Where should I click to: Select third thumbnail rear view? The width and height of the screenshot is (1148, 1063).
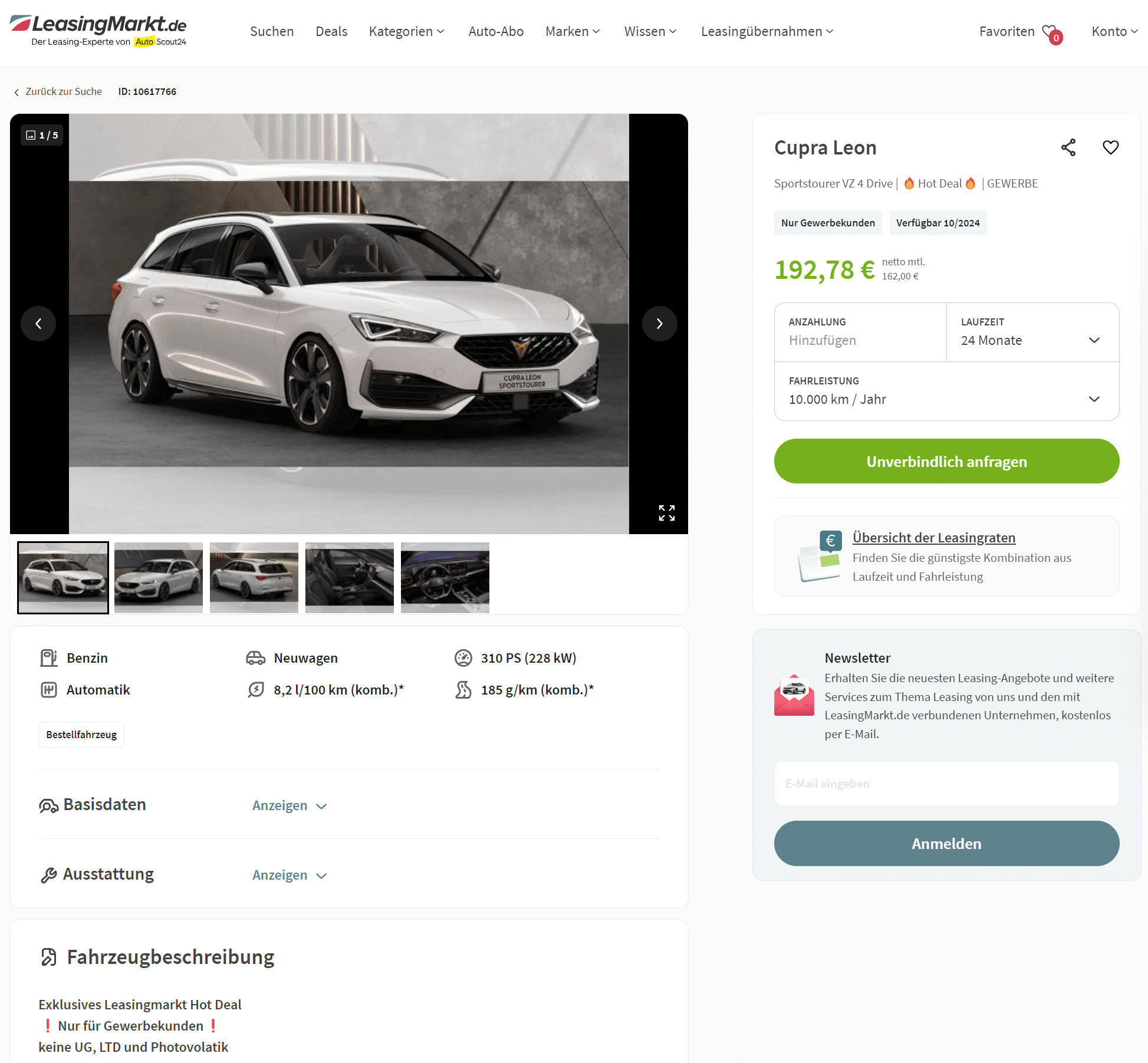tap(254, 578)
